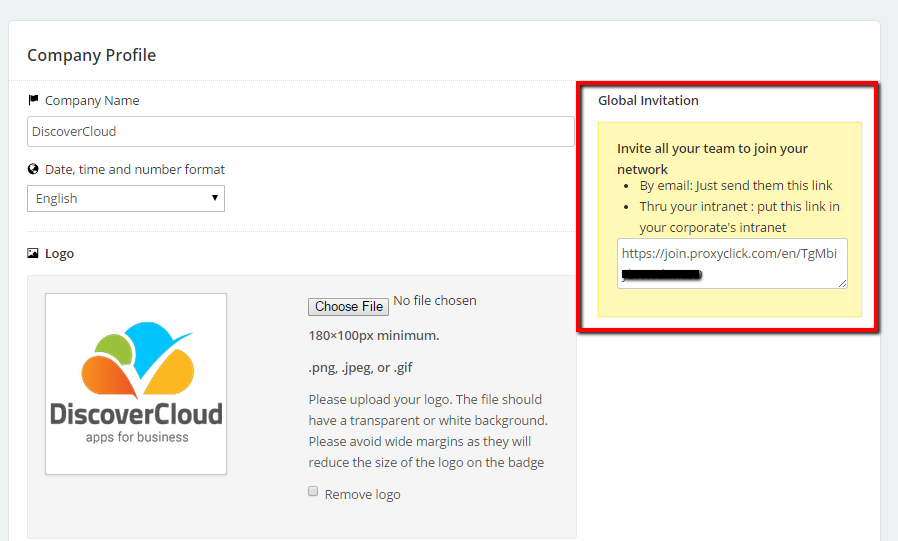The width and height of the screenshot is (898, 541).
Task: Click the picture icon beside Logo heading
Action: coord(33,254)
